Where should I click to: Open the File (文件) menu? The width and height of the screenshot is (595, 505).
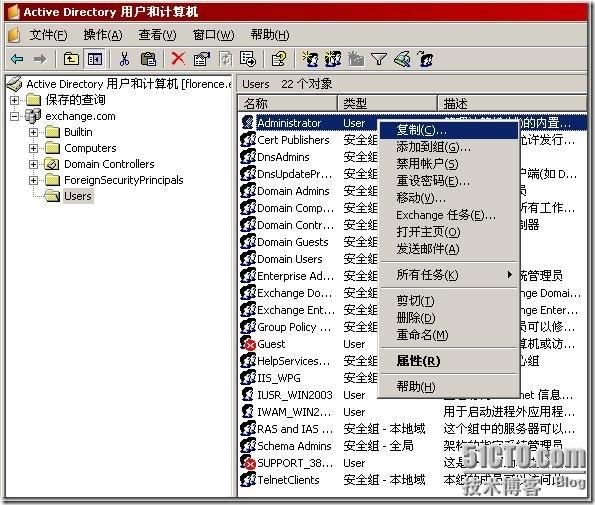tap(48, 35)
